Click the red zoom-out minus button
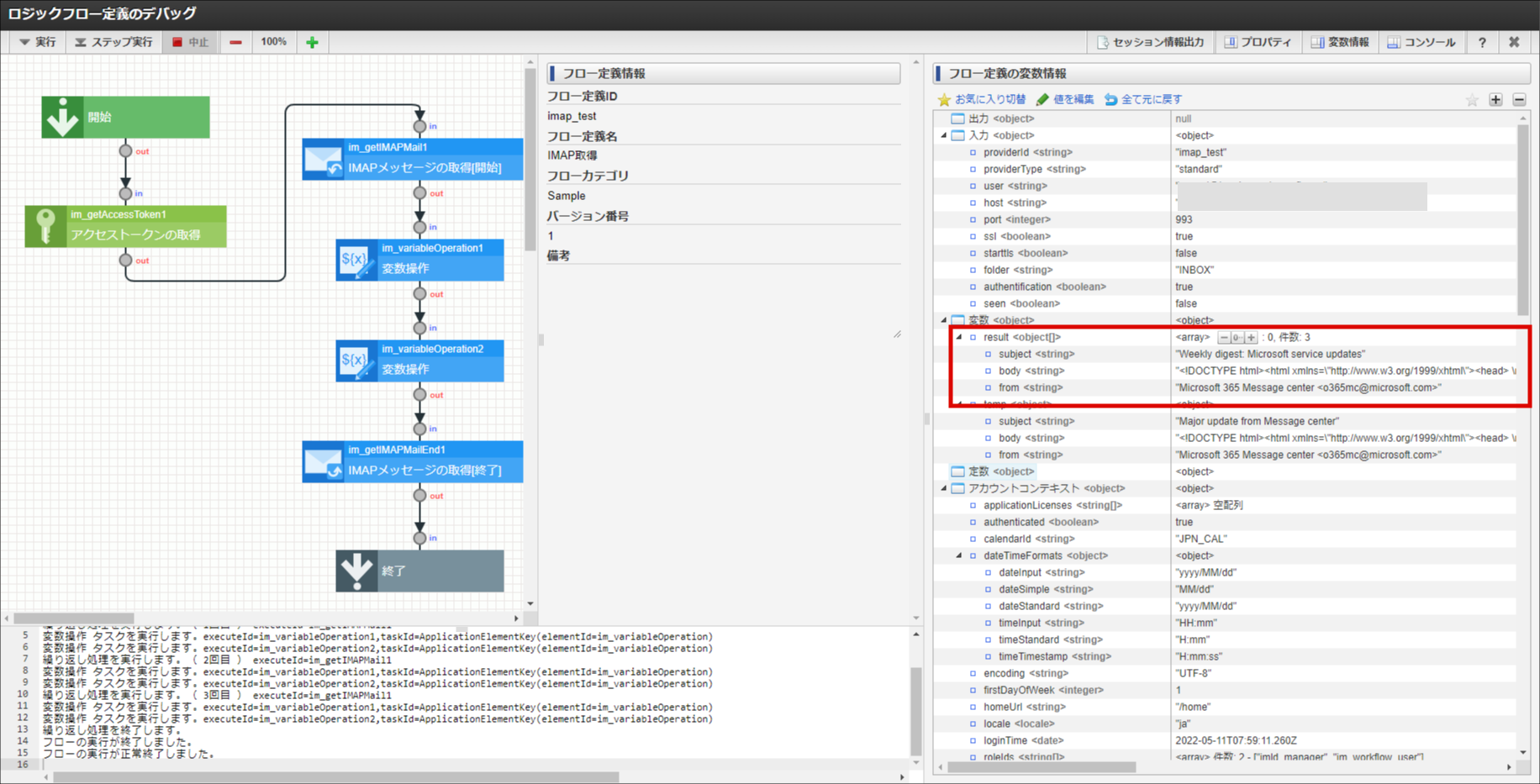The height and width of the screenshot is (784, 1540). (235, 42)
